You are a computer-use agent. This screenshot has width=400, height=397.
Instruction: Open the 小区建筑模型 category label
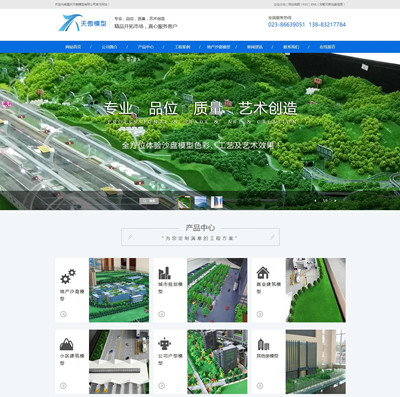tap(72, 359)
